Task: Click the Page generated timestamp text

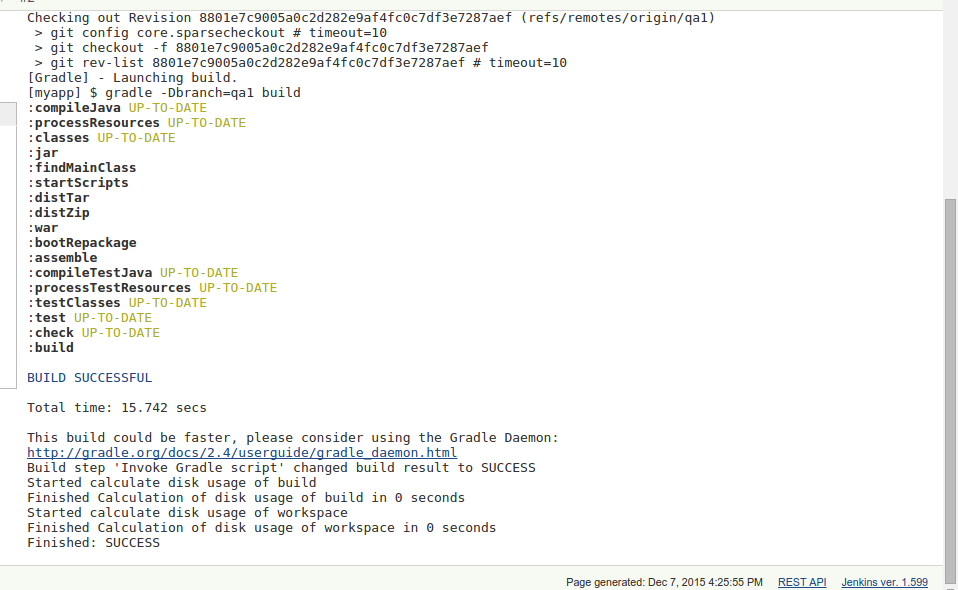Action: (x=664, y=582)
